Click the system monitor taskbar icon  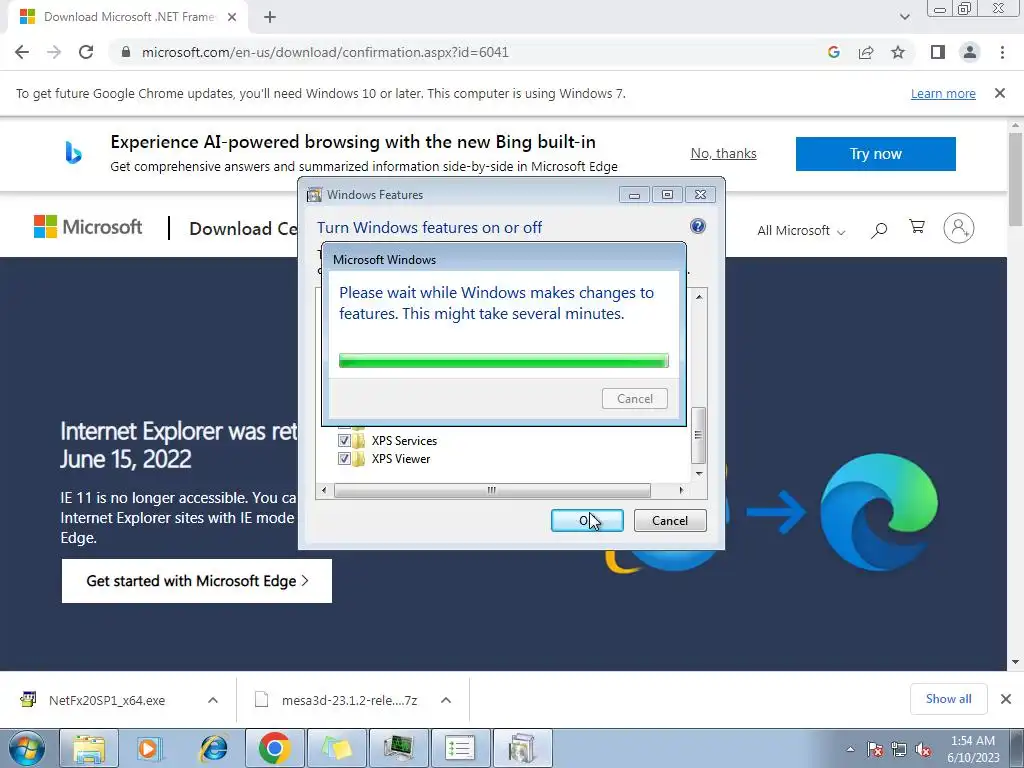click(398, 748)
